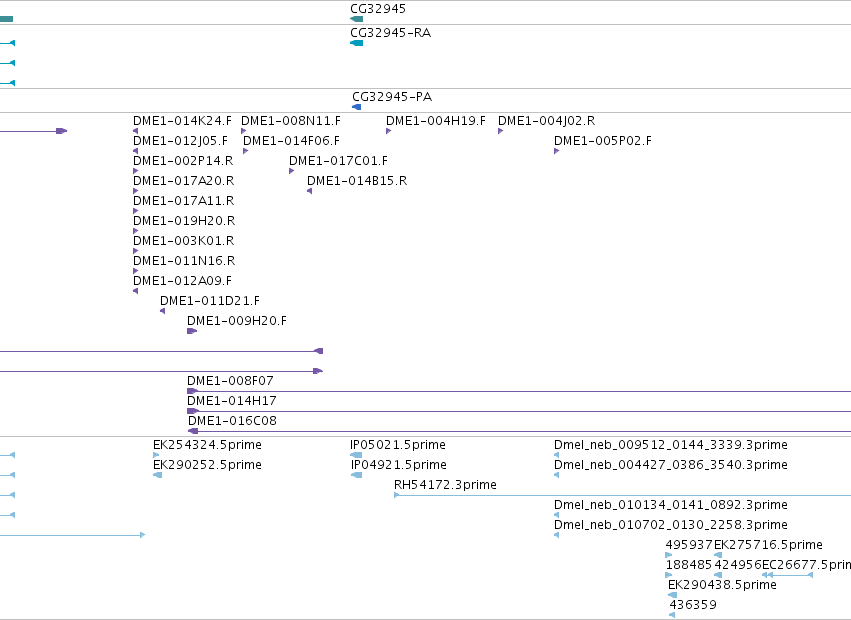Select the DME1-009H20.F purple block glyph
This screenshot has height=620, width=851.
tap(192, 331)
